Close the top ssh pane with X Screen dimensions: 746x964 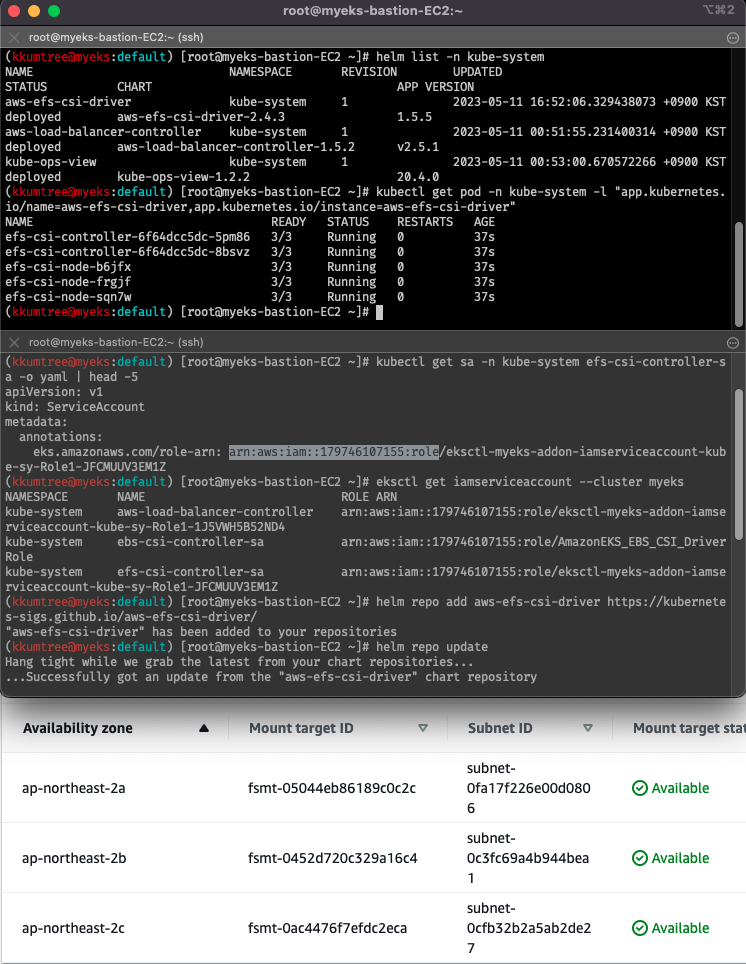tap(14, 37)
